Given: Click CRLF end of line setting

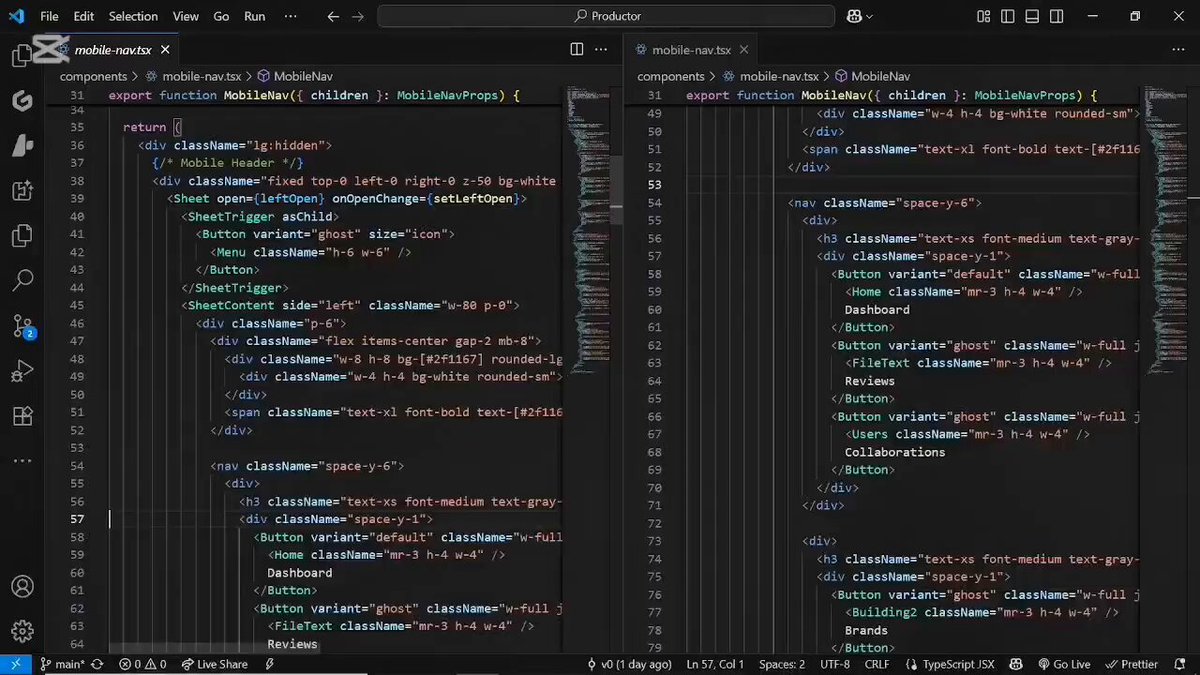Looking at the screenshot, I should click(x=877, y=664).
